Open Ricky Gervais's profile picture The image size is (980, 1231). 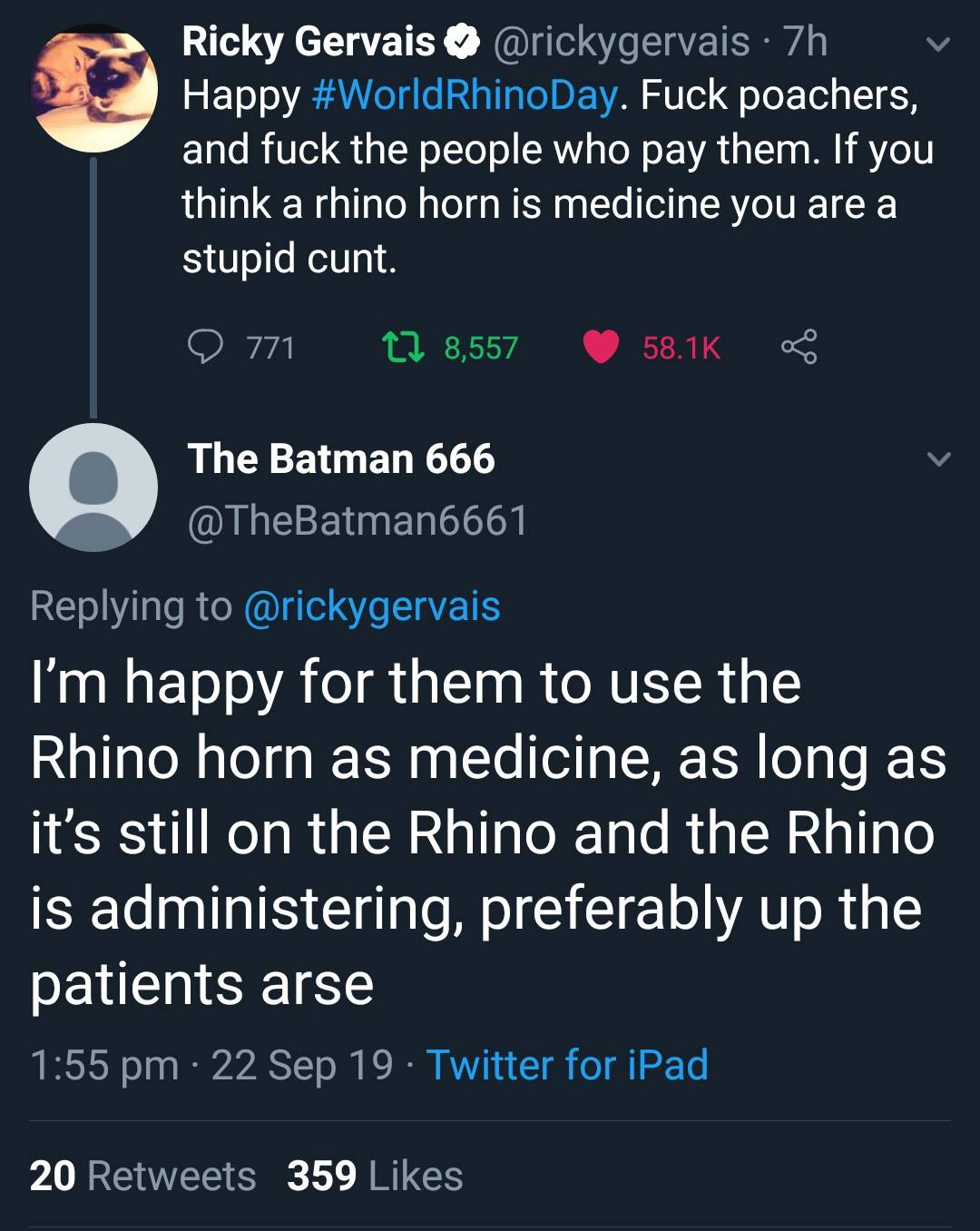click(x=93, y=88)
